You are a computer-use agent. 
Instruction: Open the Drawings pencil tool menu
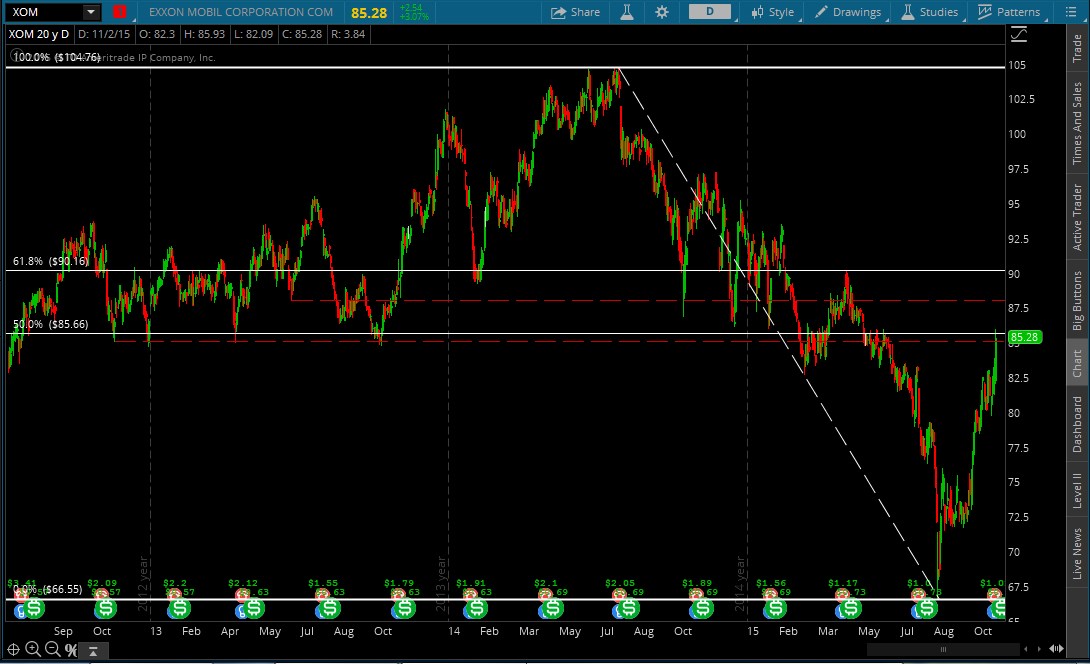point(847,12)
